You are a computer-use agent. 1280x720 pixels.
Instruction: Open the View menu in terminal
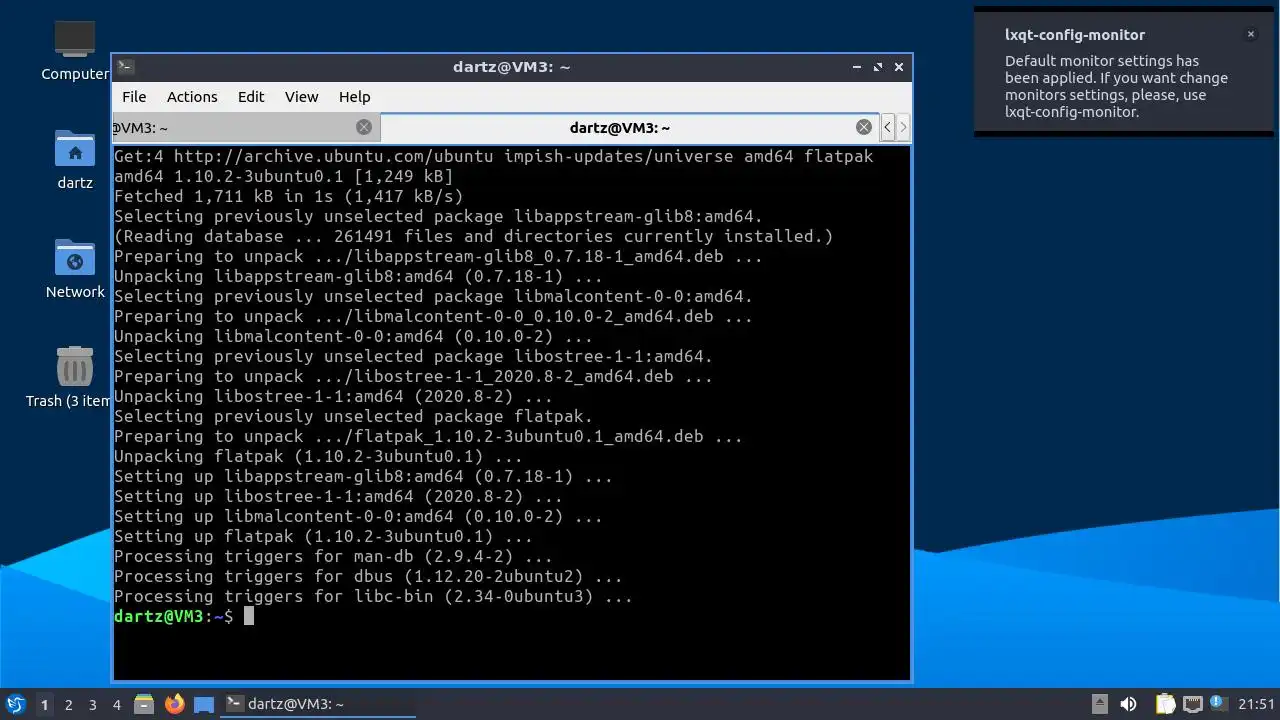click(301, 97)
